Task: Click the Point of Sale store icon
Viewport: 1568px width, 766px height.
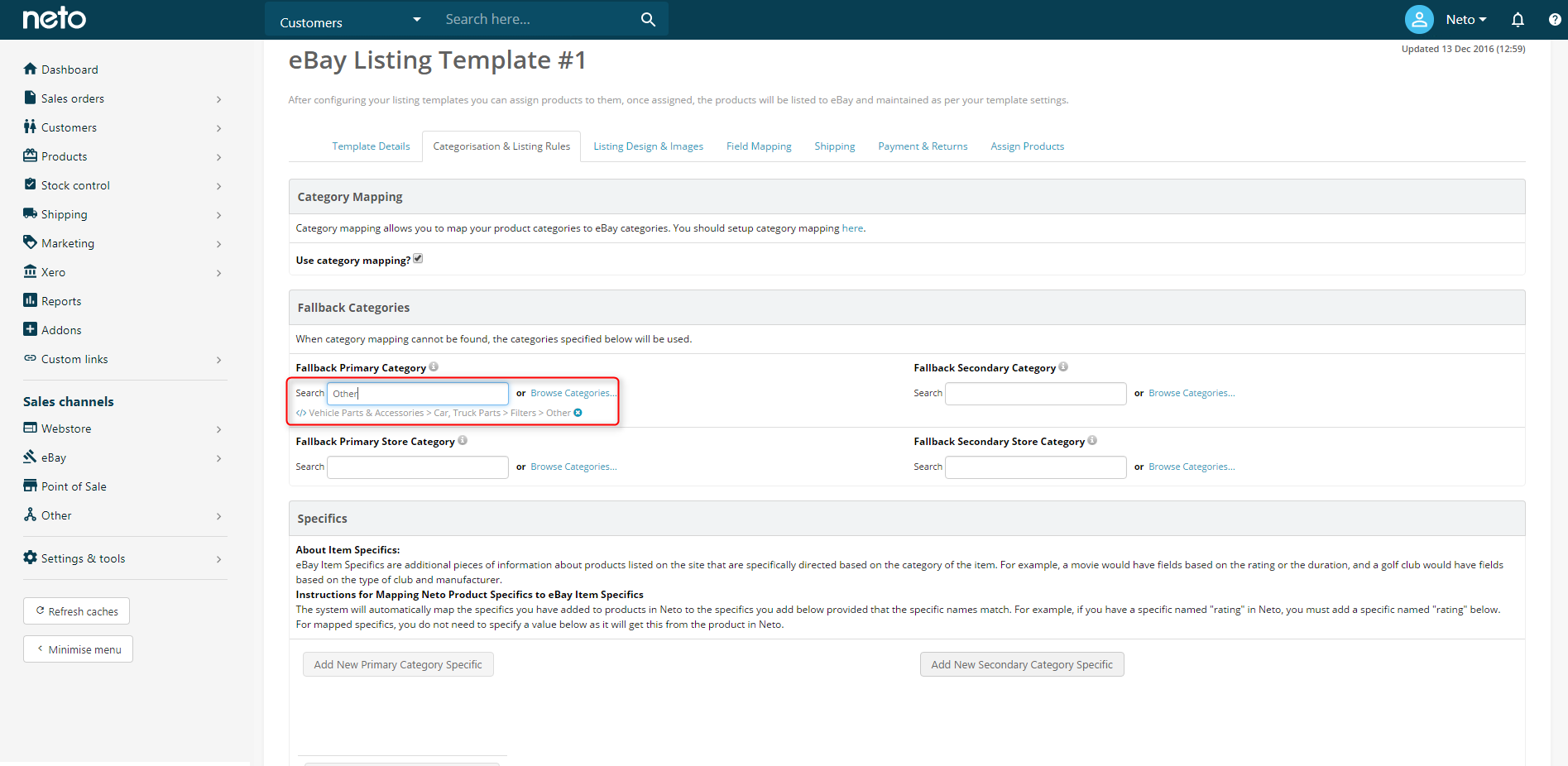Action: pyautogui.click(x=30, y=486)
